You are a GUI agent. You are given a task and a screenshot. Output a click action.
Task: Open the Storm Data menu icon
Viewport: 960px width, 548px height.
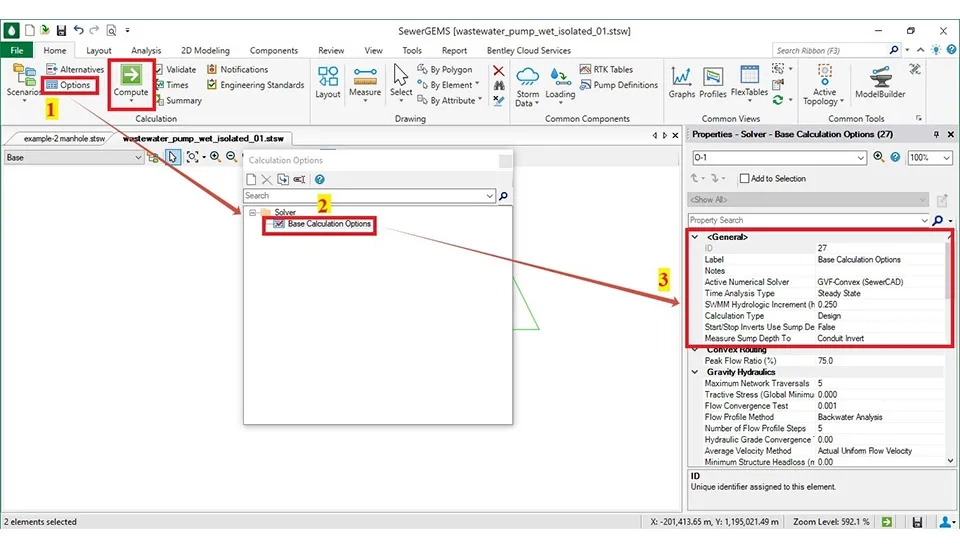tap(527, 82)
